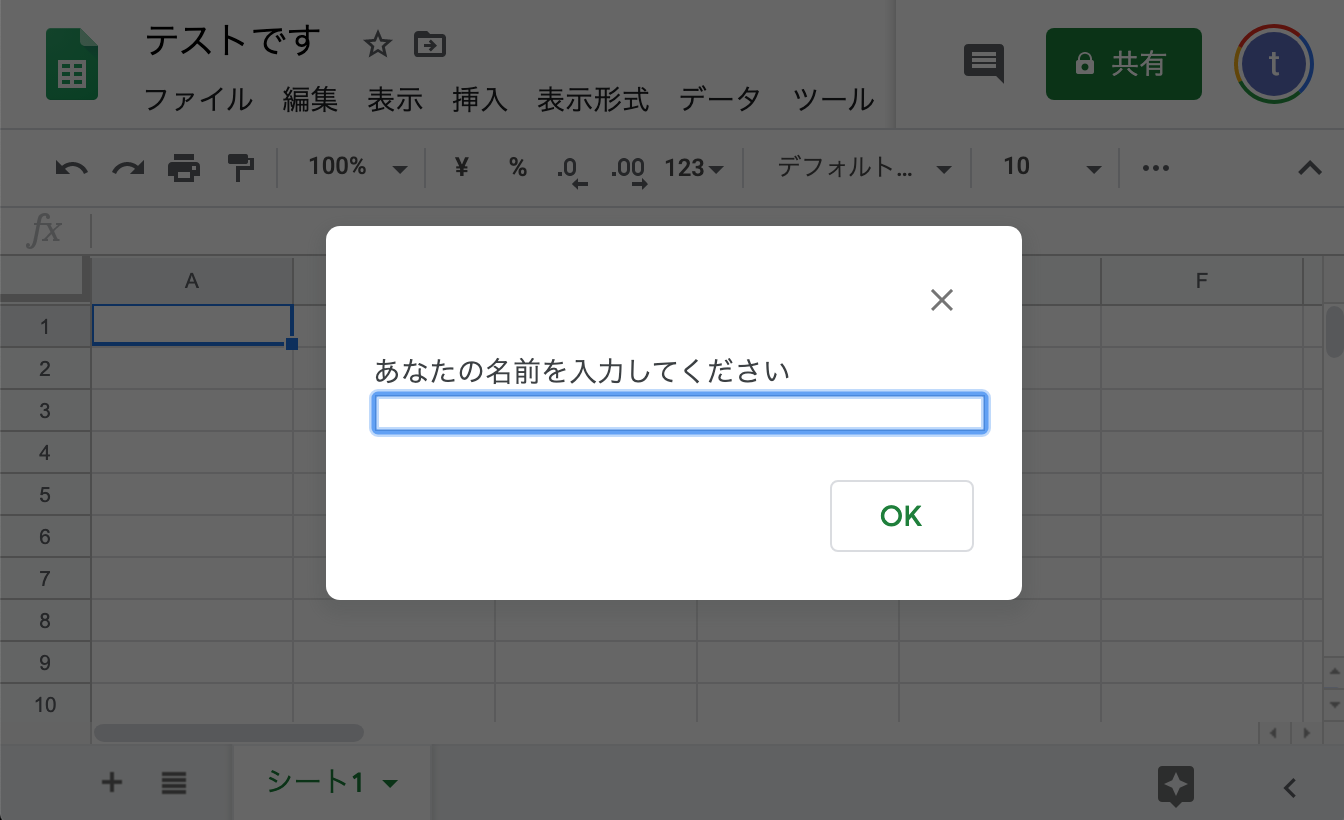Star the テストです spreadsheet

(377, 44)
